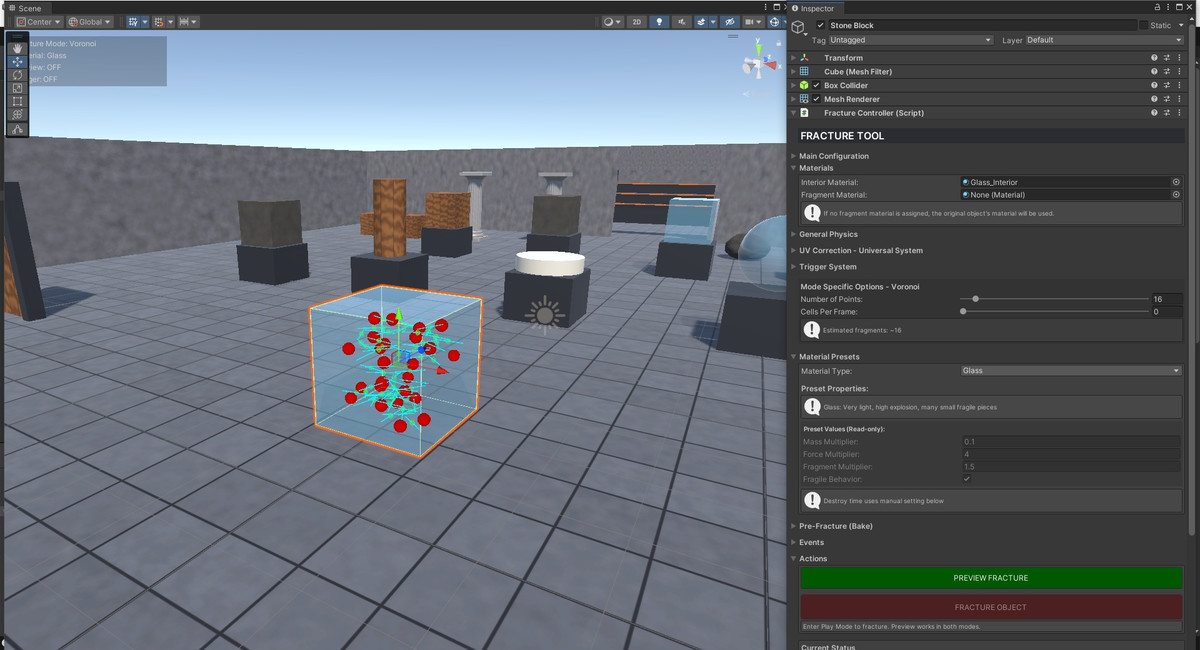Open the Global orientation dropdown
Screen dimensions: 1200x650
tap(90, 21)
